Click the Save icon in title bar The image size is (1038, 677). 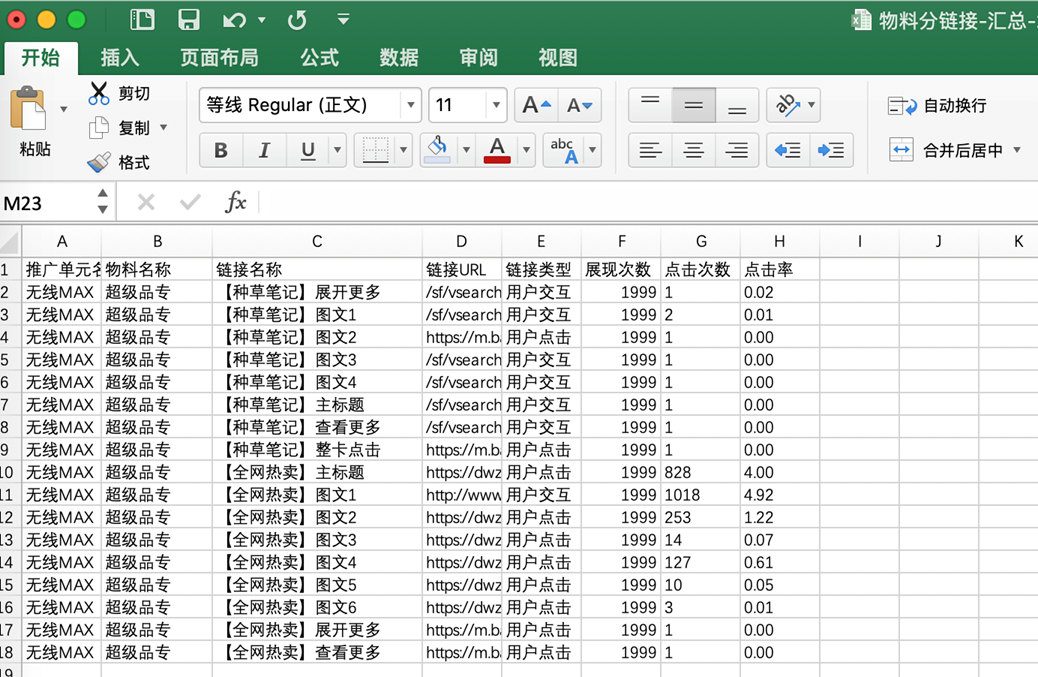click(188, 19)
